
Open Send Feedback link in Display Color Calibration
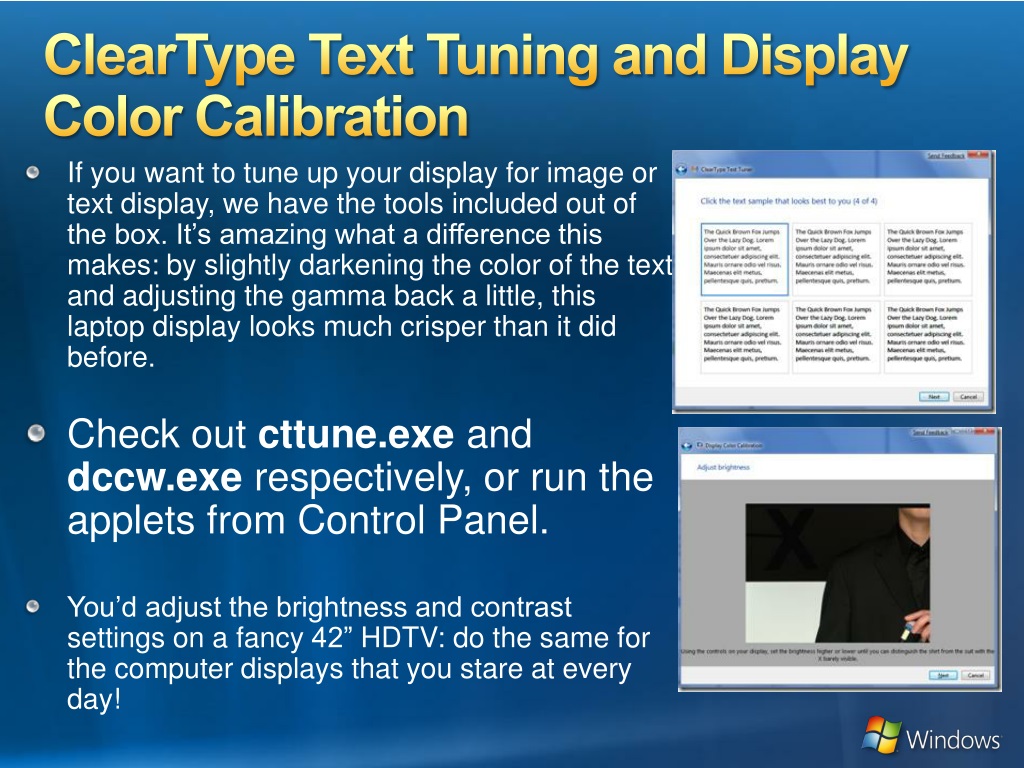(930, 432)
